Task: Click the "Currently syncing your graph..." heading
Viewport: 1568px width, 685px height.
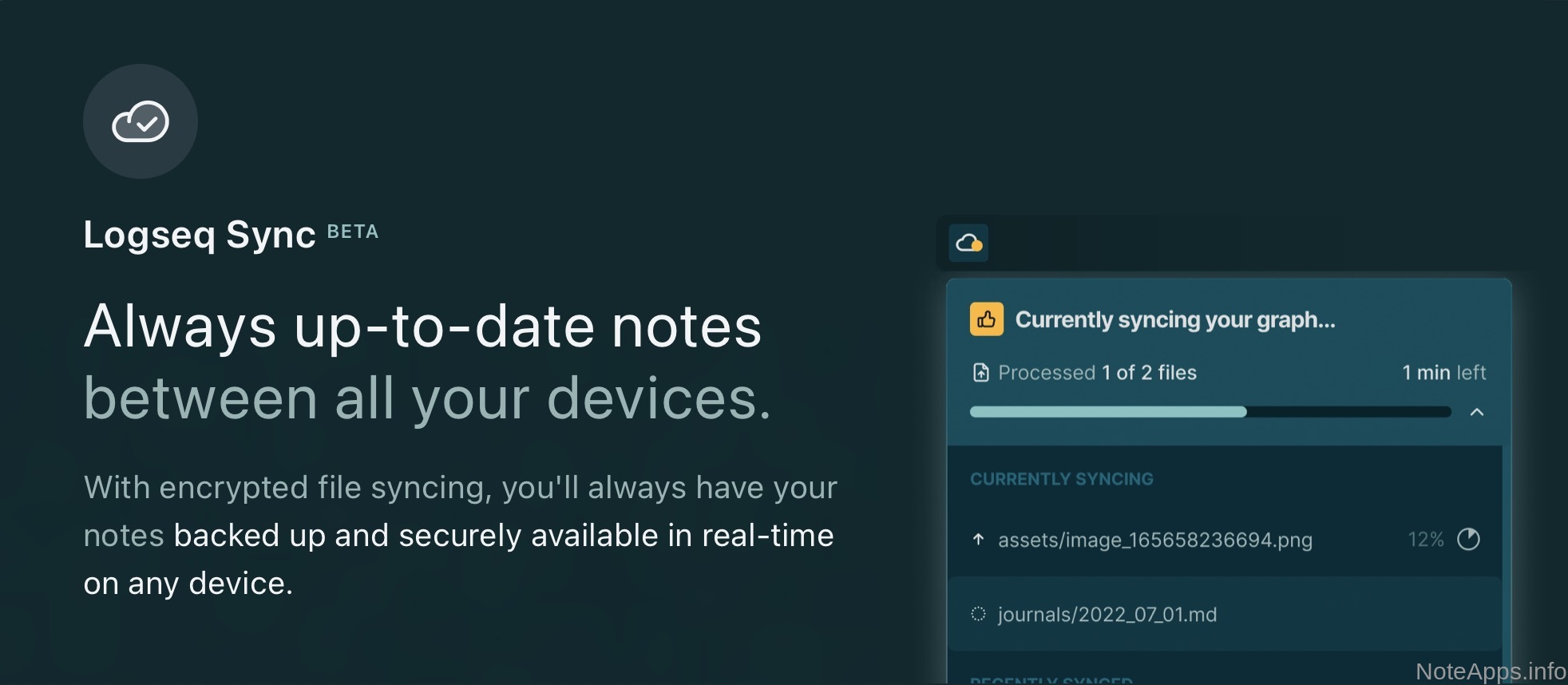Action: click(x=1174, y=320)
